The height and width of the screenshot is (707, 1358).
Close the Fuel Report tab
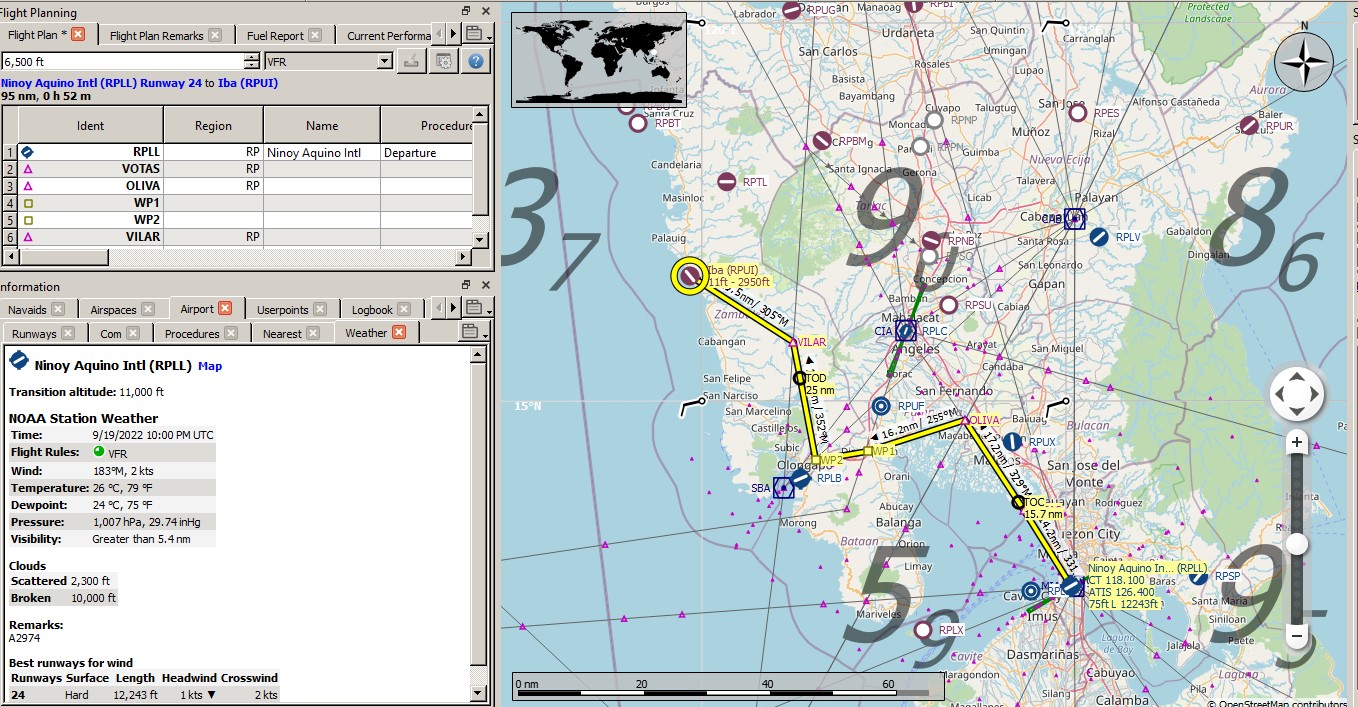pos(314,35)
